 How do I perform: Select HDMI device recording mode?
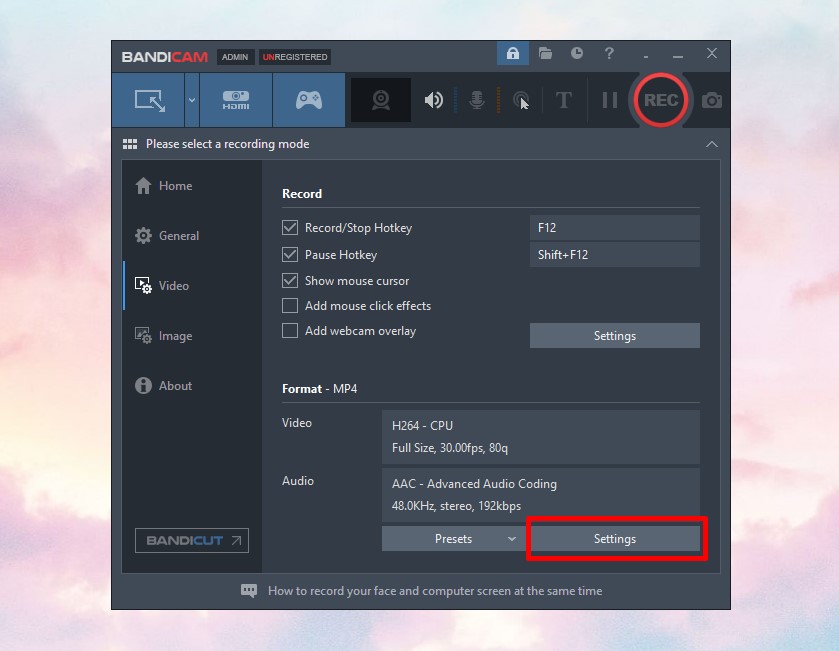click(x=236, y=100)
